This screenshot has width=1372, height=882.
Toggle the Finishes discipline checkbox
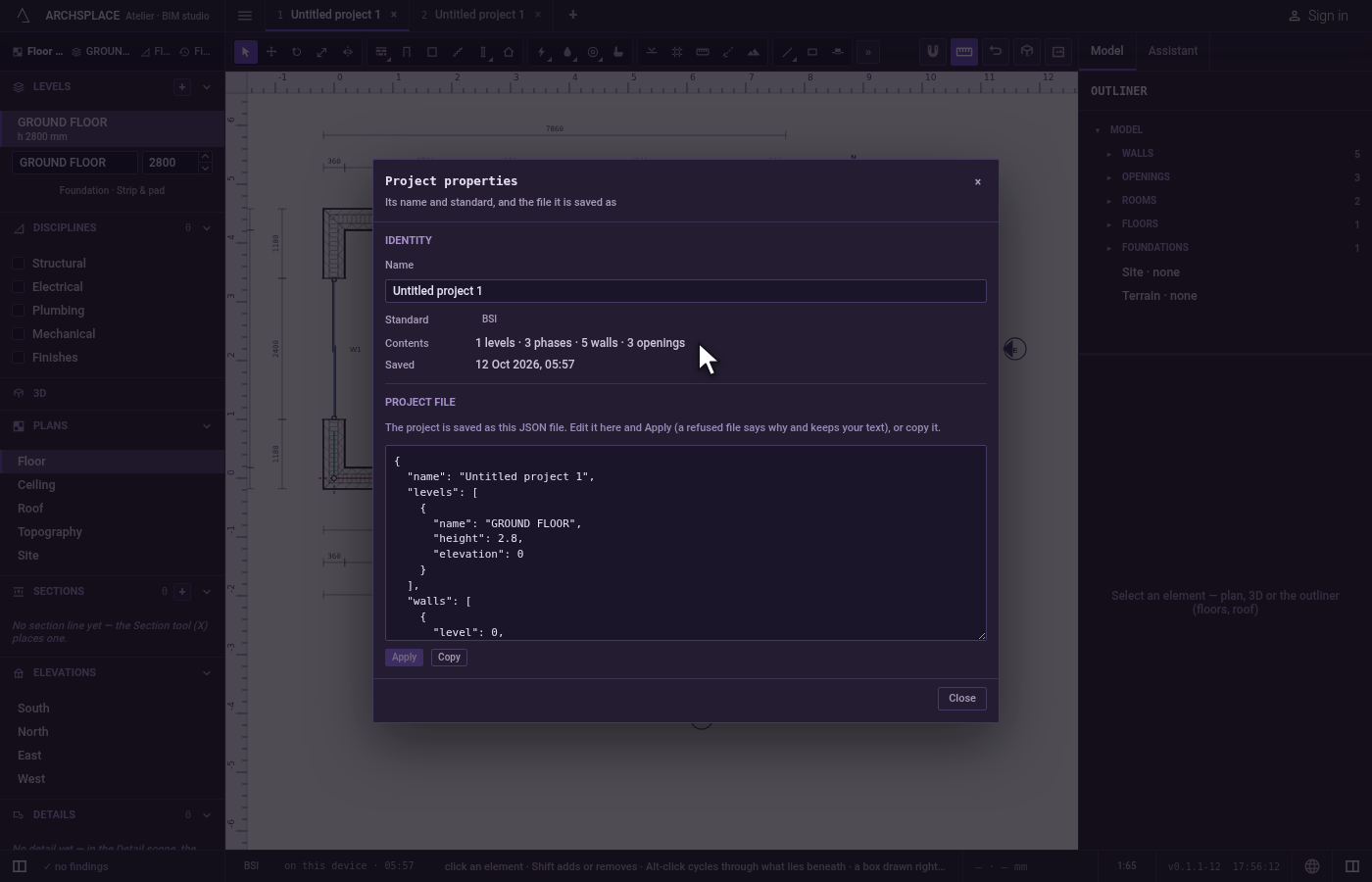19,358
